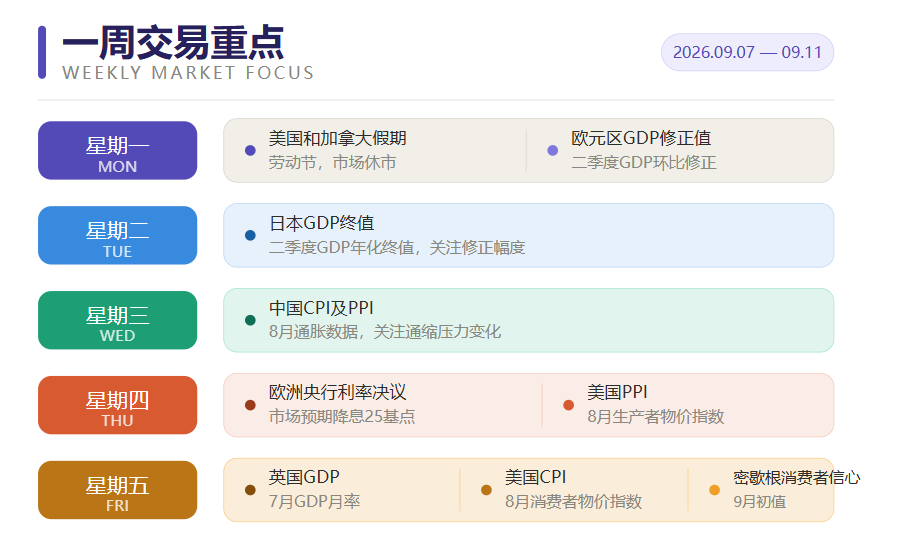Click the description 市场预期降息25基点
This screenshot has height=548, width=897.
342,416
